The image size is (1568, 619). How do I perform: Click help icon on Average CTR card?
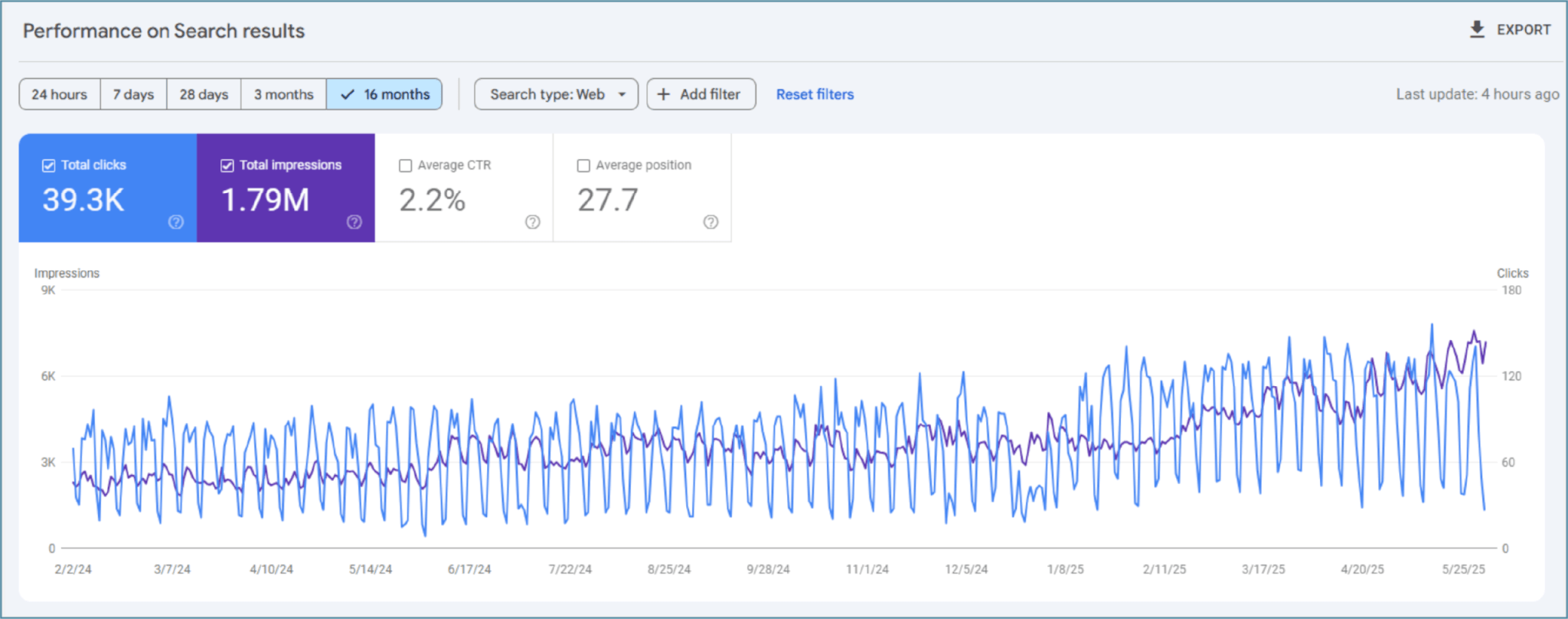pos(532,222)
